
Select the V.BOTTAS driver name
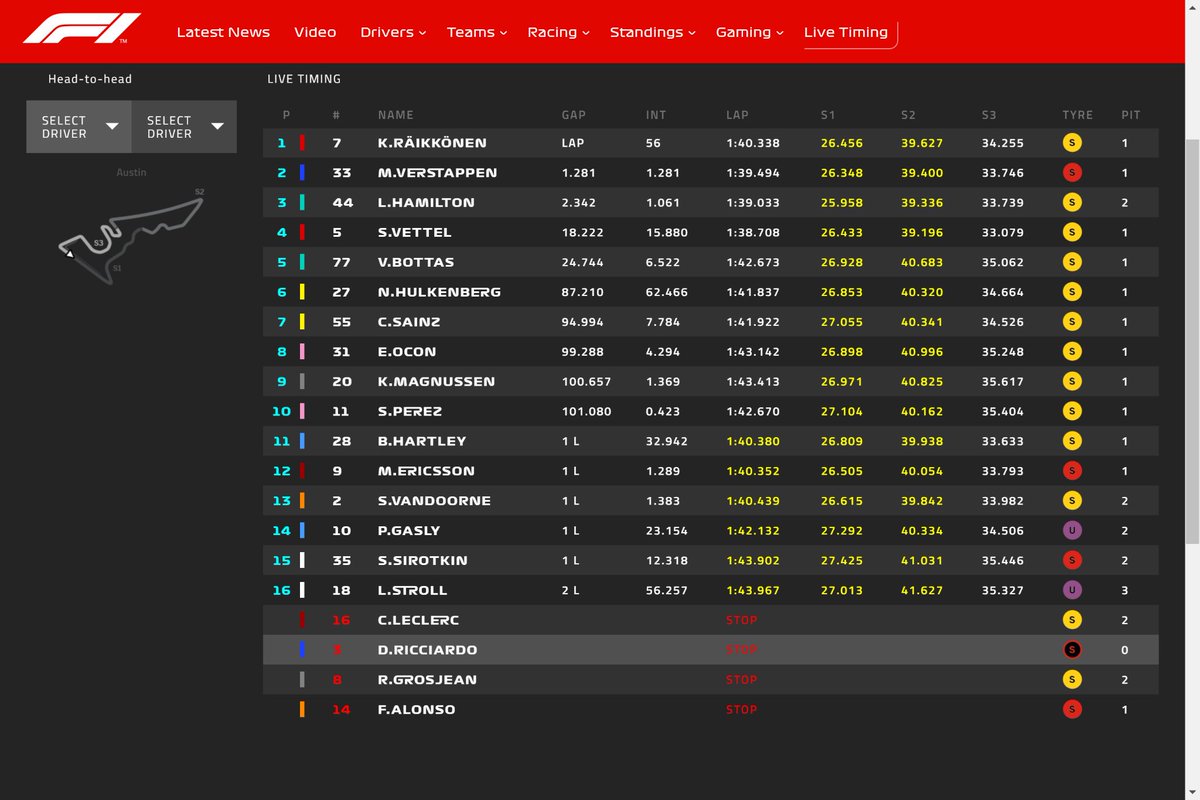(416, 263)
